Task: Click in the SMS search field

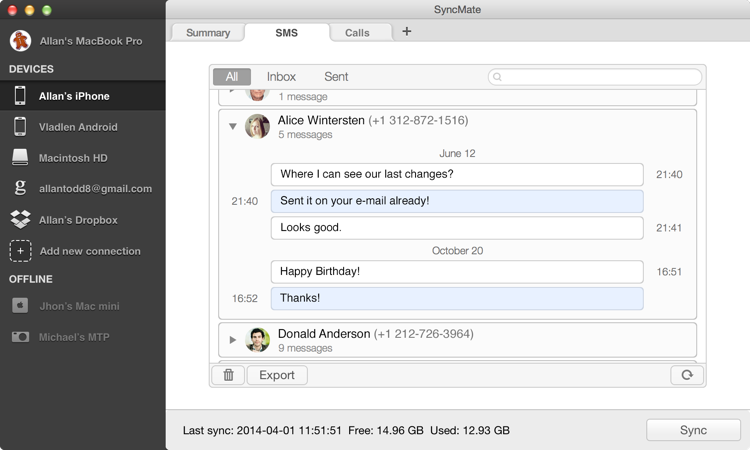Action: pos(595,77)
